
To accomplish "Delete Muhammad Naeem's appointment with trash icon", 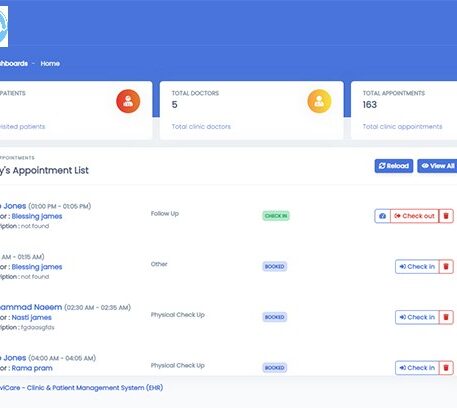I will point(446,317).
